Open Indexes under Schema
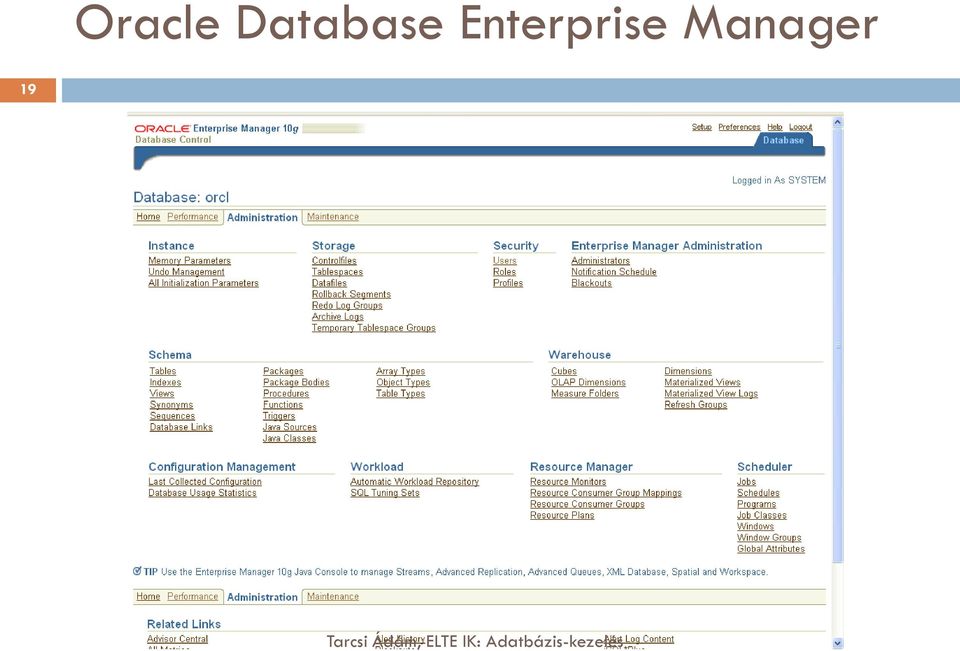The width and height of the screenshot is (960, 651). point(165,383)
